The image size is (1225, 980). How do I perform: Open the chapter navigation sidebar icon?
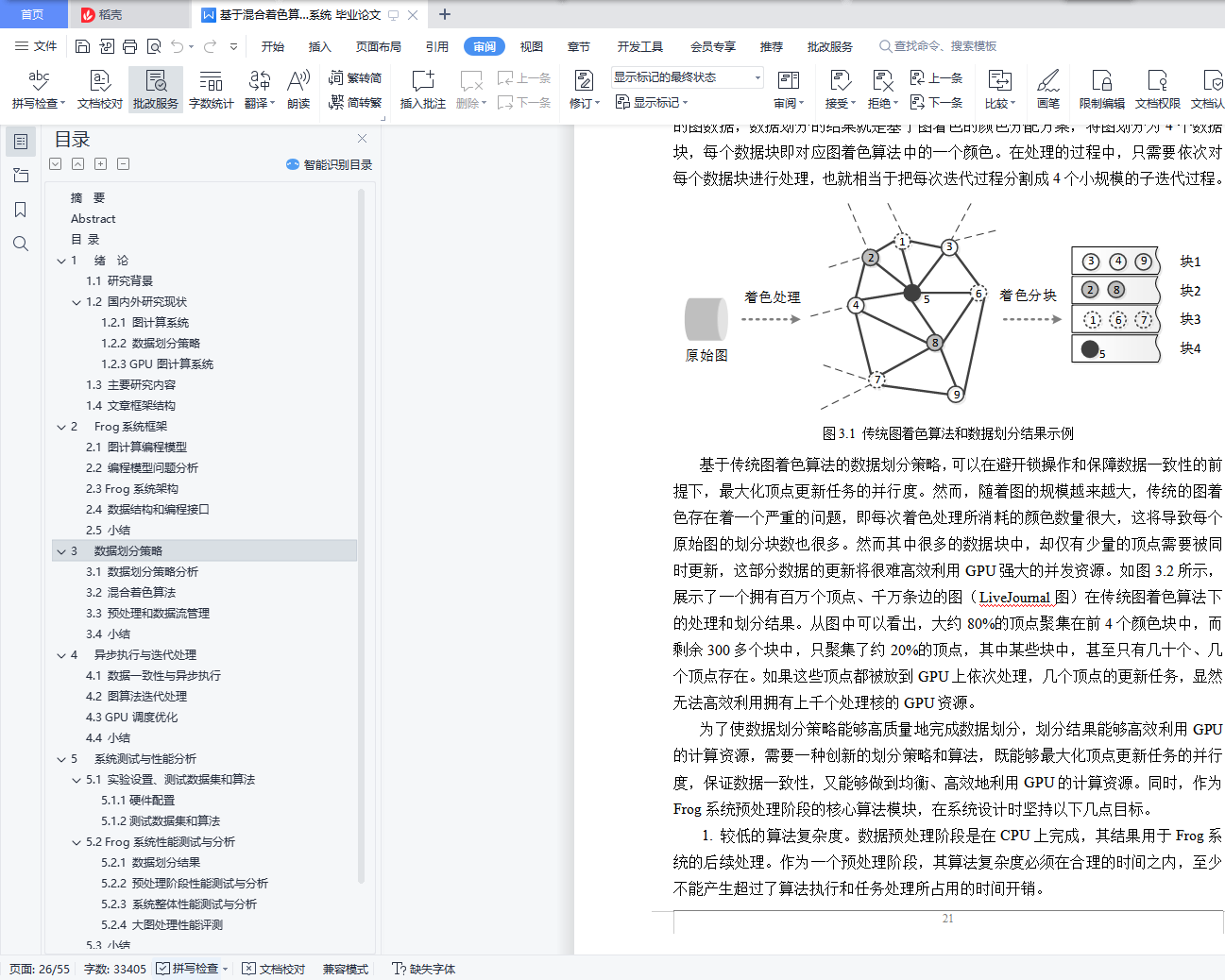tap(21, 176)
